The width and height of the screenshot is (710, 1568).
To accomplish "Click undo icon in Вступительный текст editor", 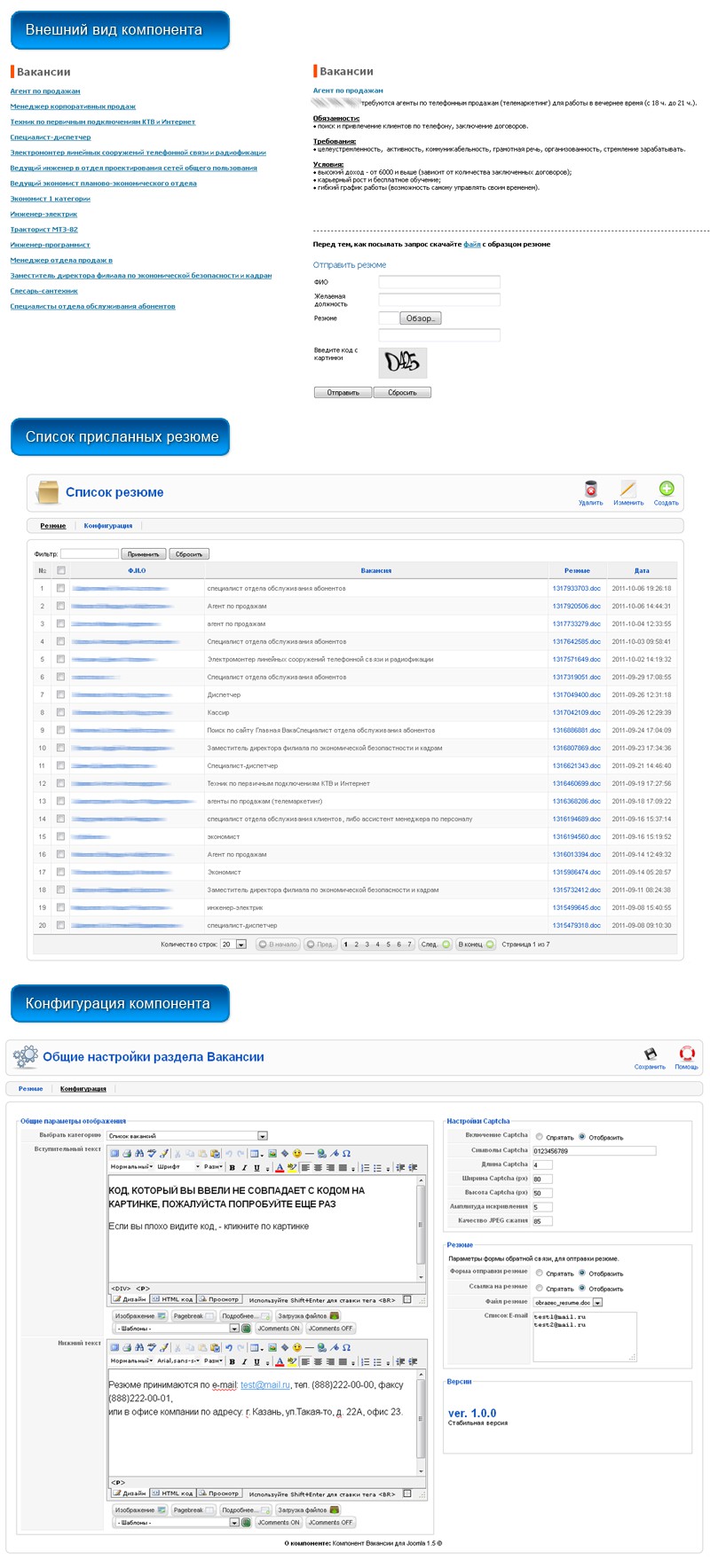I will (229, 1154).
